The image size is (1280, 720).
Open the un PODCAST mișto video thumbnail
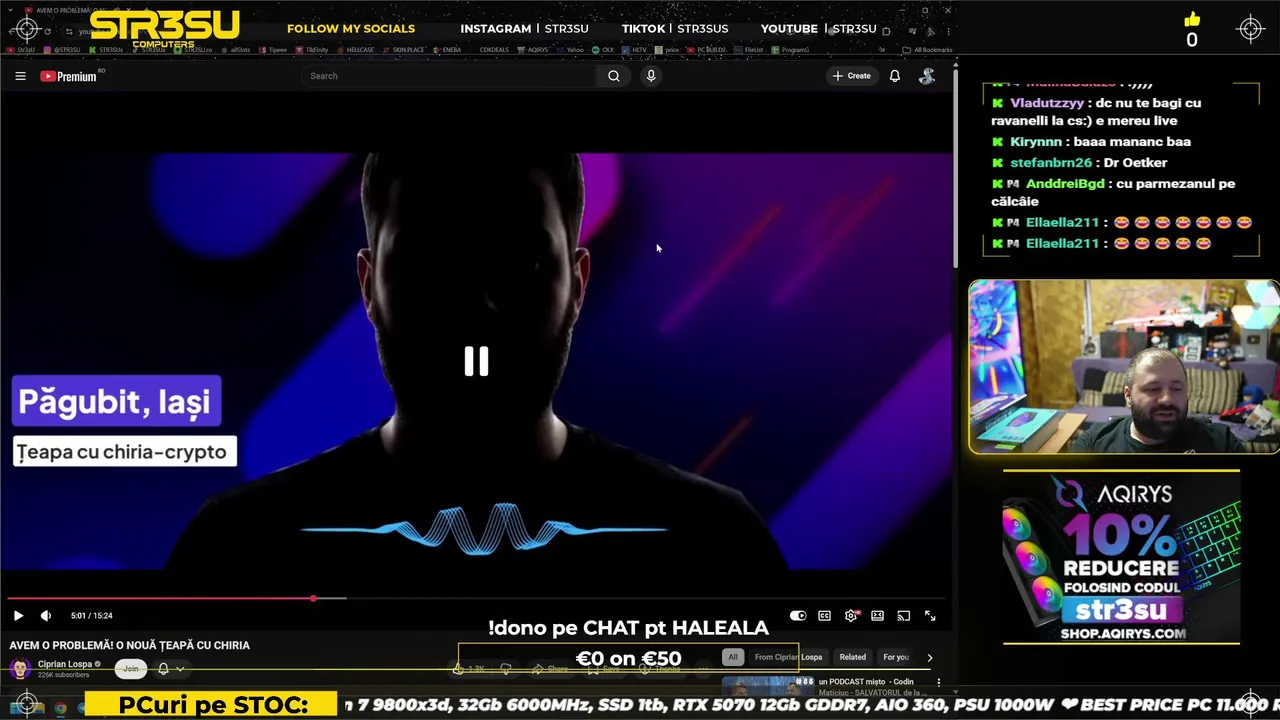click(768, 686)
